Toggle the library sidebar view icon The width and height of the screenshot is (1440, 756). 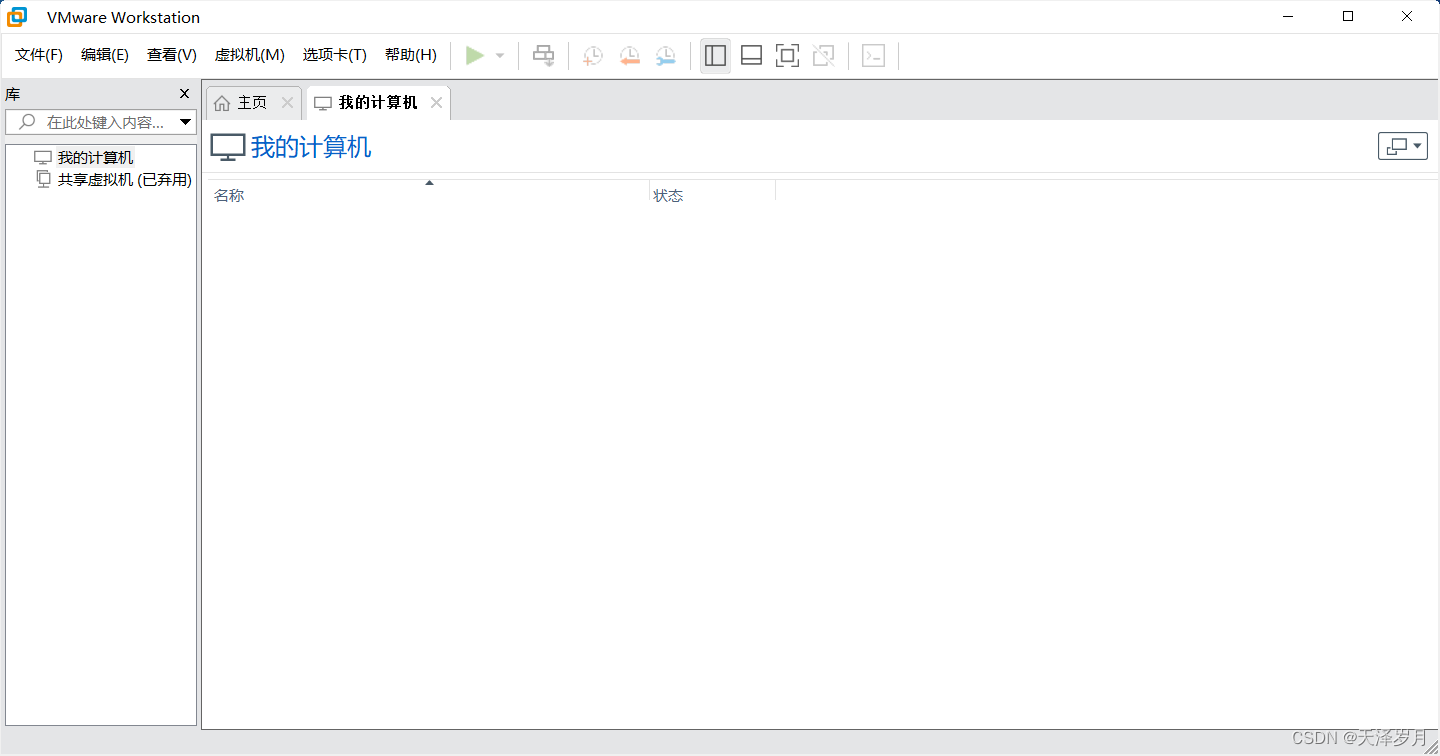[715, 56]
